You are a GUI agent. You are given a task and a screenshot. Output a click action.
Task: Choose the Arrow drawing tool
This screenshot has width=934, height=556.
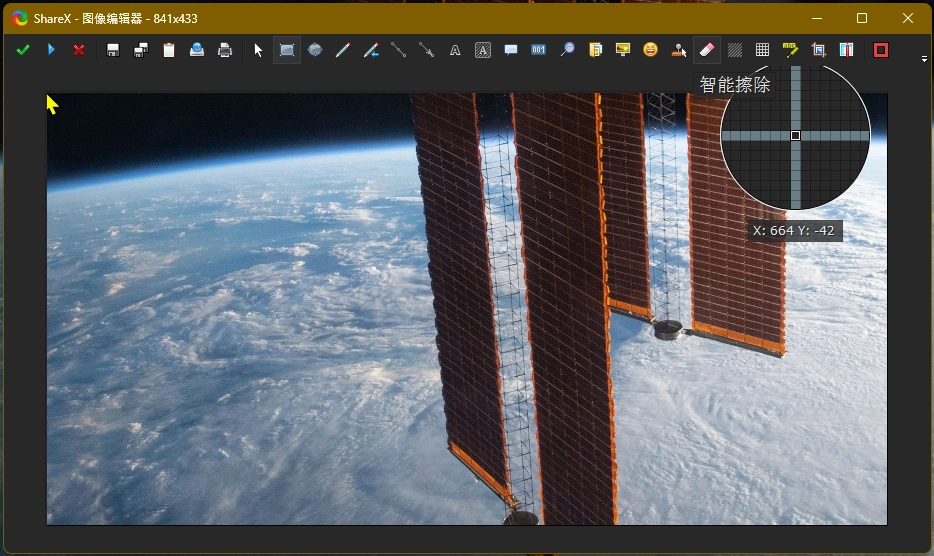(x=427, y=50)
